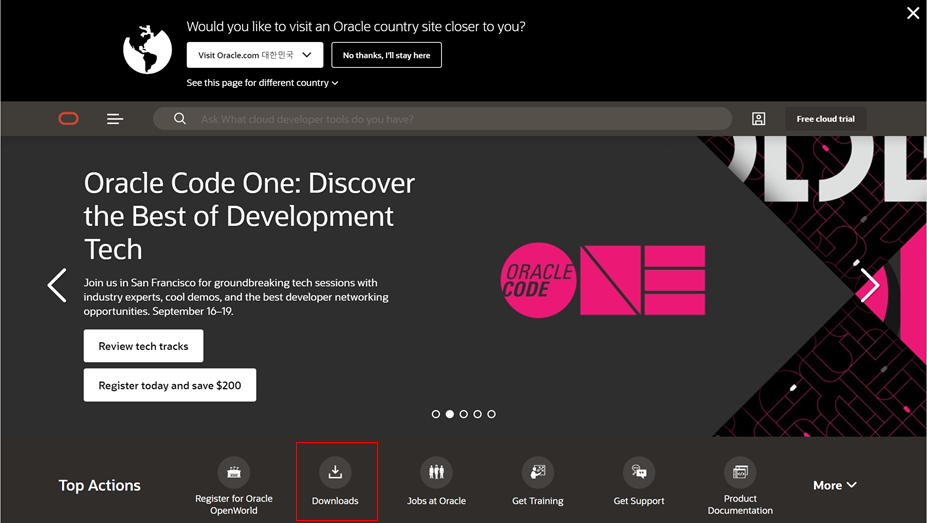Go to next carousel slide arrow

coord(870,285)
